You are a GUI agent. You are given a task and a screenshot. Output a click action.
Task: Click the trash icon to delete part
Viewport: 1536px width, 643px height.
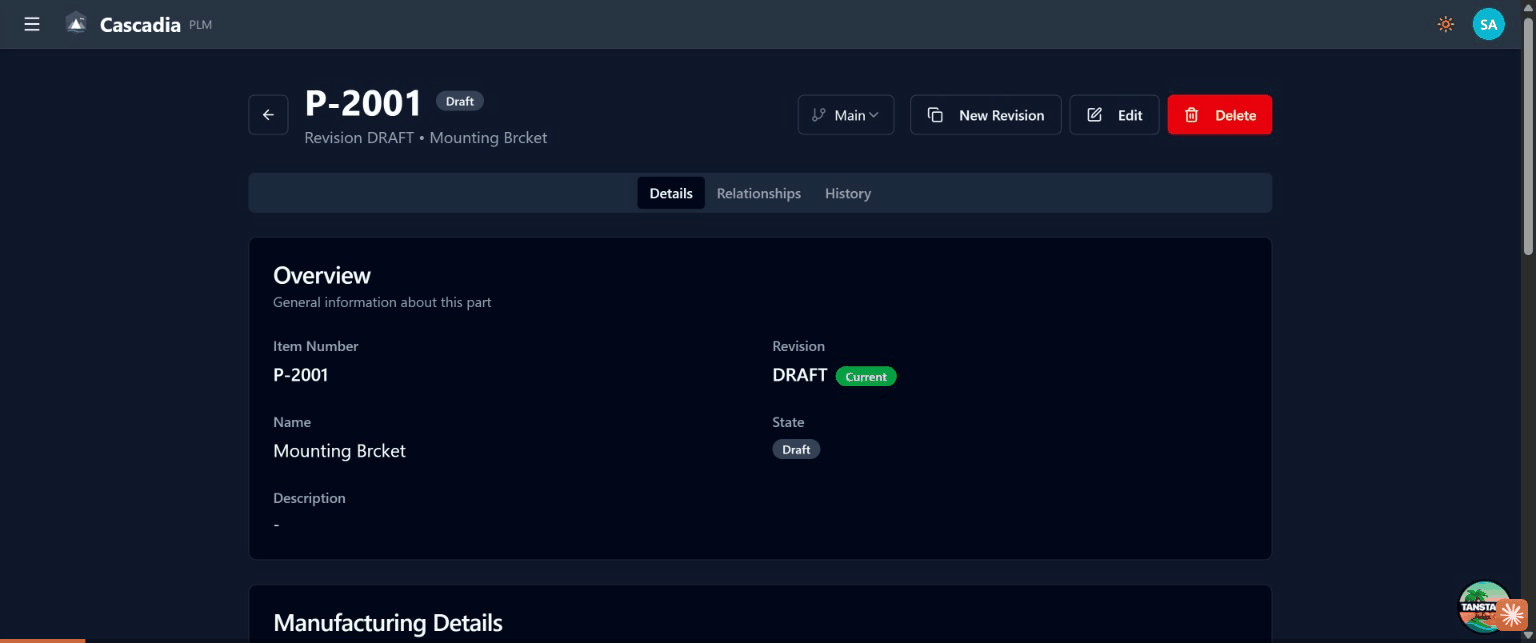[1190, 115]
